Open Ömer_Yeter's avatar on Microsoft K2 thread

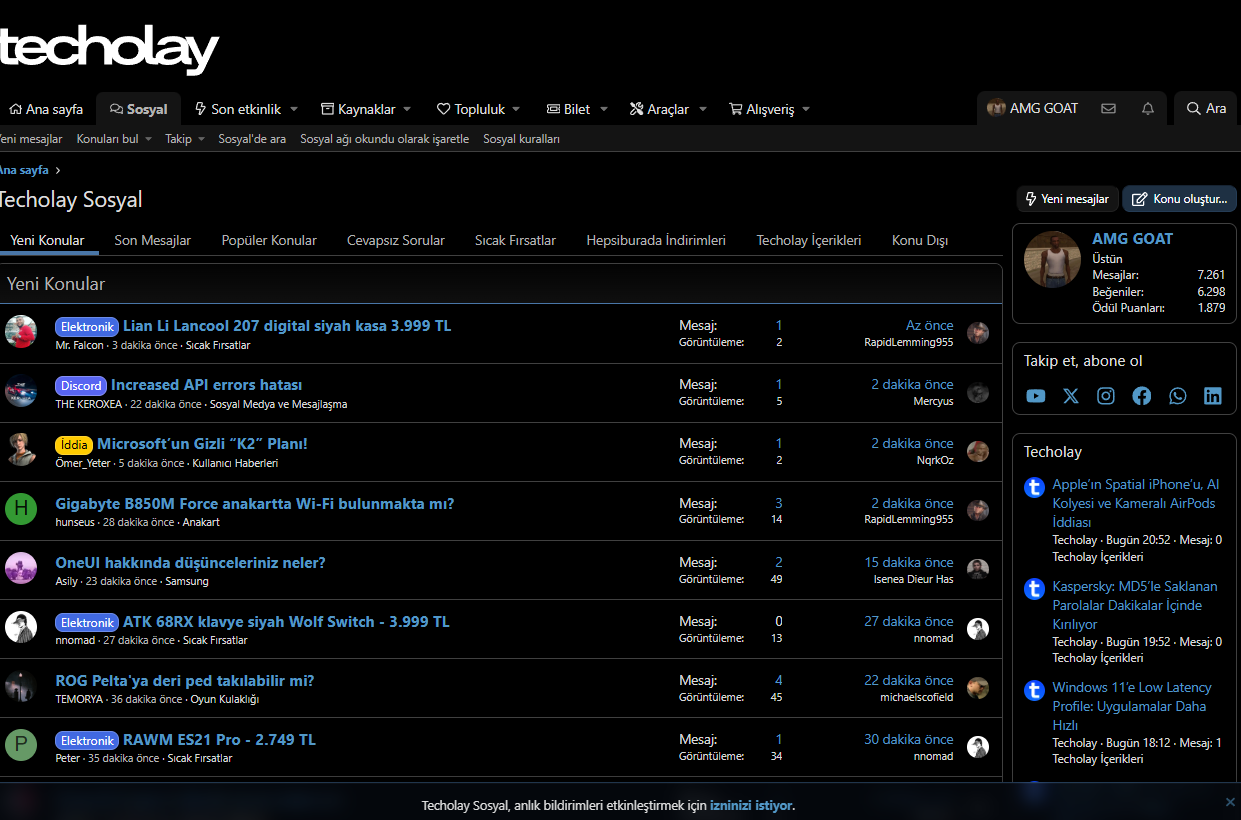(x=21, y=450)
